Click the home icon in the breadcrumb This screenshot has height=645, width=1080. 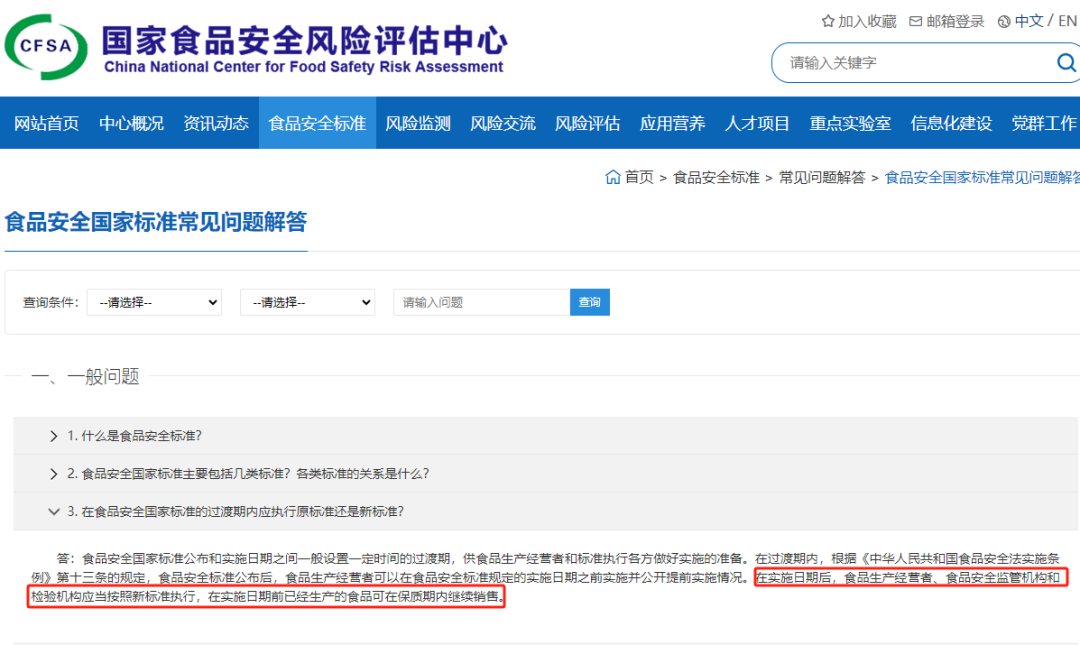tap(612, 176)
